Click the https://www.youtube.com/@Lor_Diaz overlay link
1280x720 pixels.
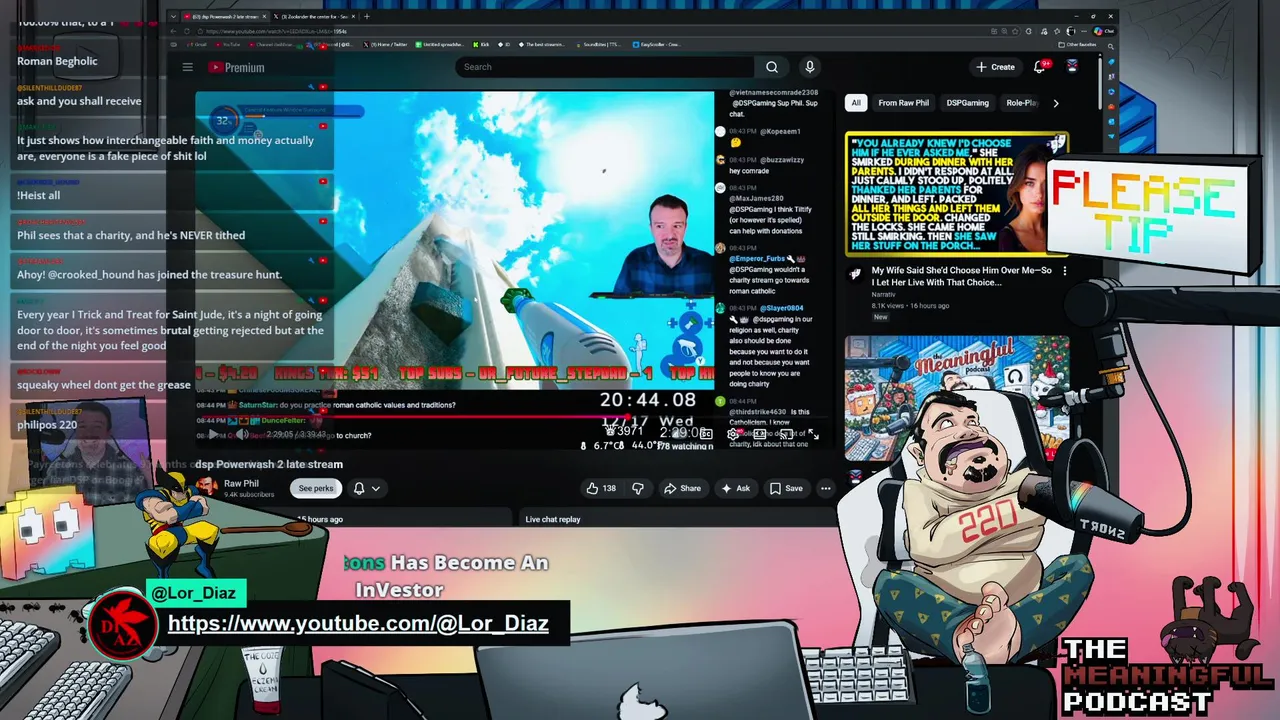click(358, 623)
